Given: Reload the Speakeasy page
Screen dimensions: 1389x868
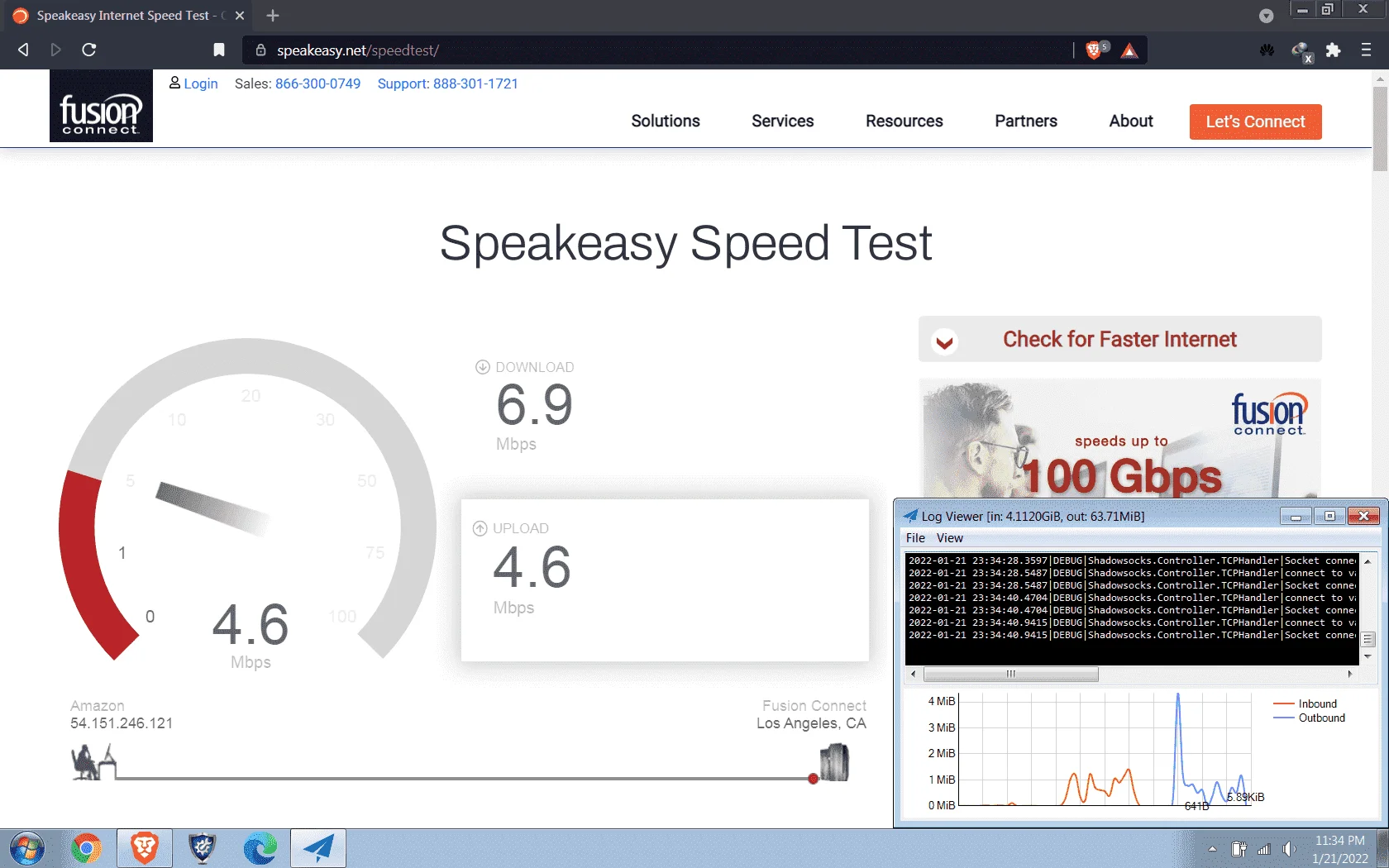Looking at the screenshot, I should [89, 50].
